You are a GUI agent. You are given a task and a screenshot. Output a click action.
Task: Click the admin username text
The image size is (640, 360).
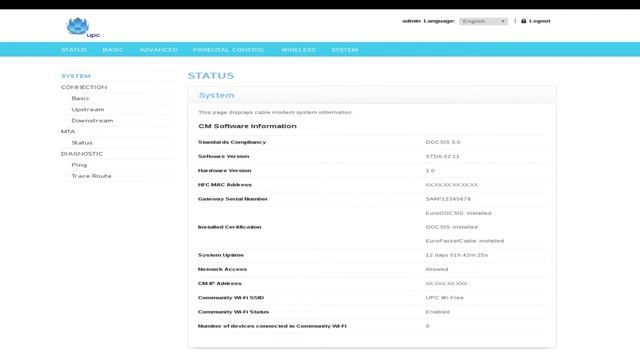(x=411, y=21)
